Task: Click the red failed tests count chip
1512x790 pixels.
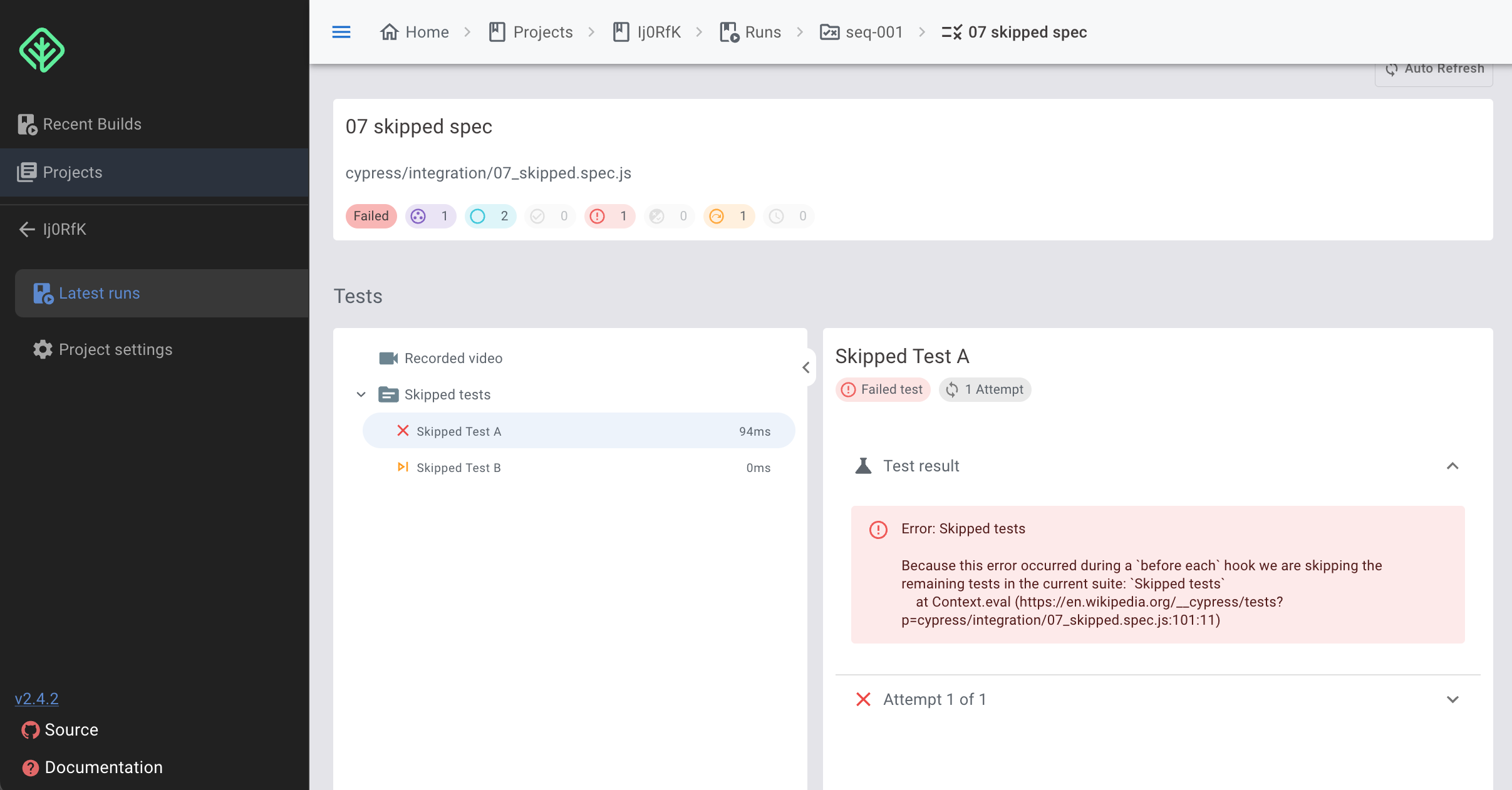Action: (x=609, y=216)
